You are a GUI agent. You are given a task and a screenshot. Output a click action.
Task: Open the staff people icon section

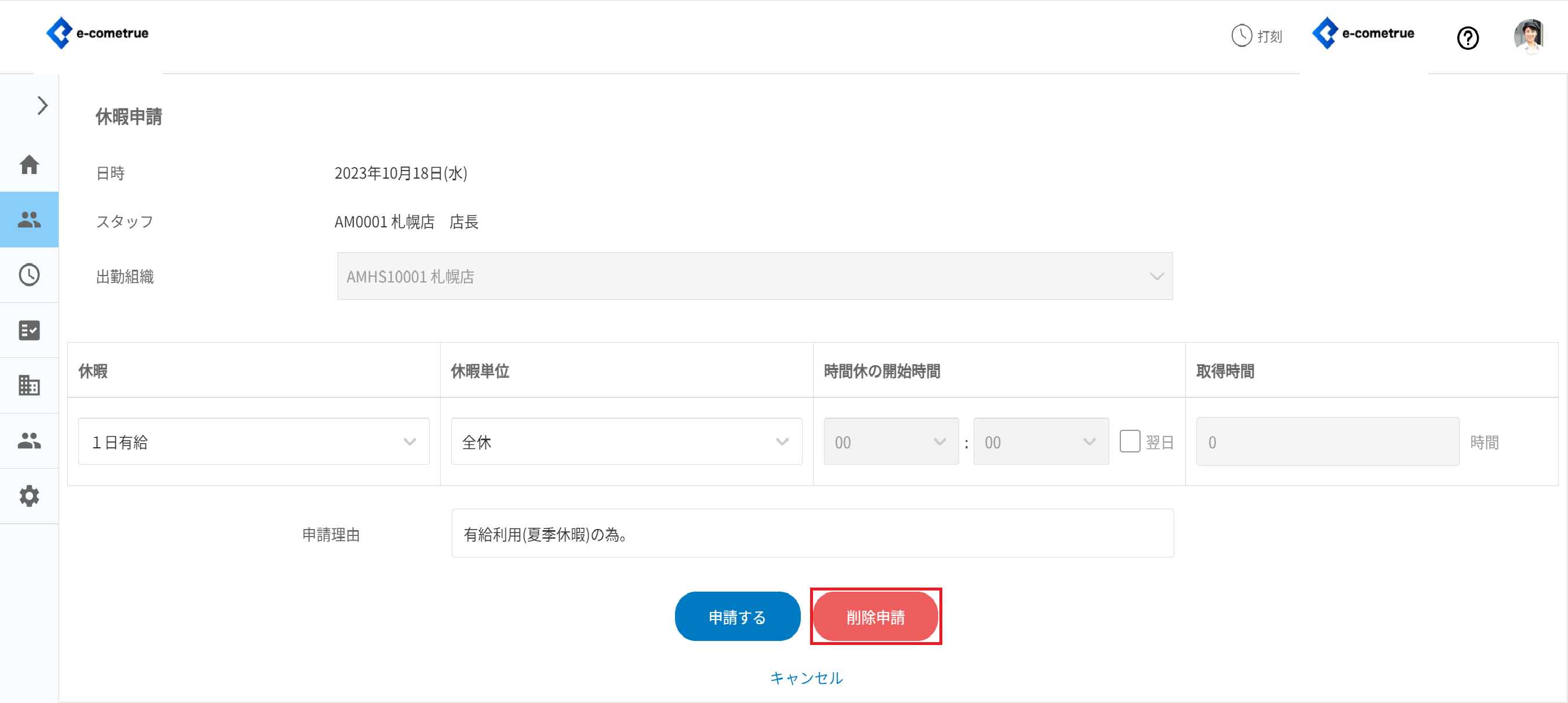click(29, 219)
